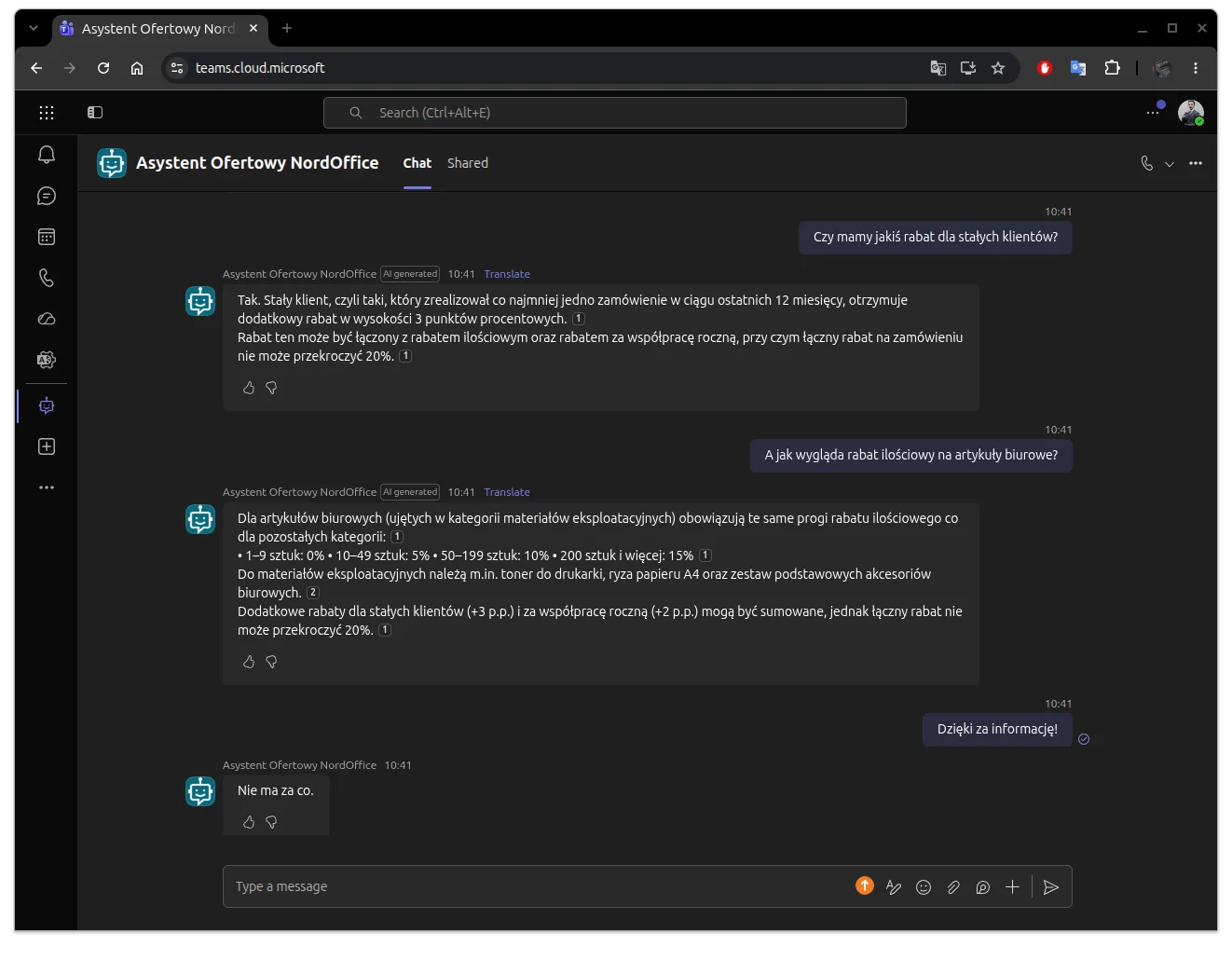This screenshot has width=1232, height=960.
Task: Open Chat in the Teams sidebar
Action: pyautogui.click(x=47, y=196)
